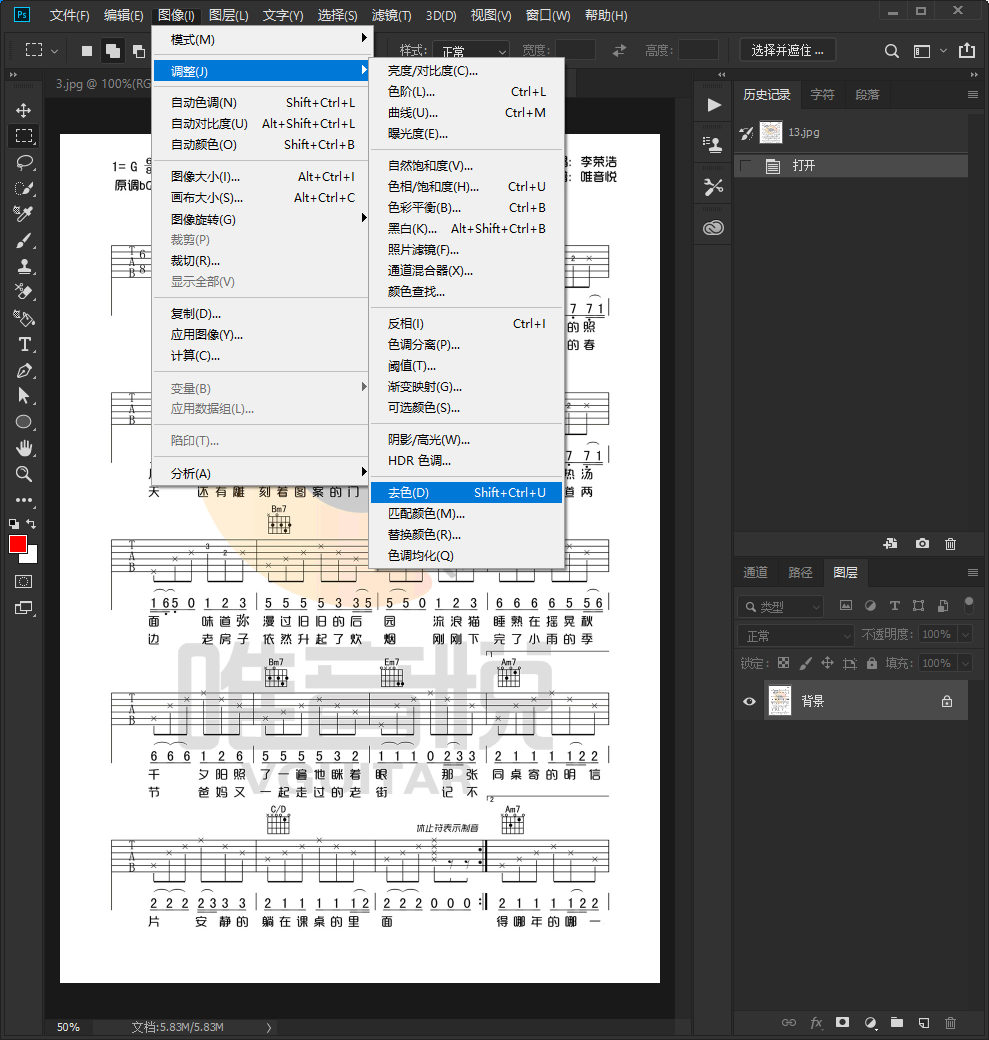Swap width and height arrows icon

tap(620, 50)
